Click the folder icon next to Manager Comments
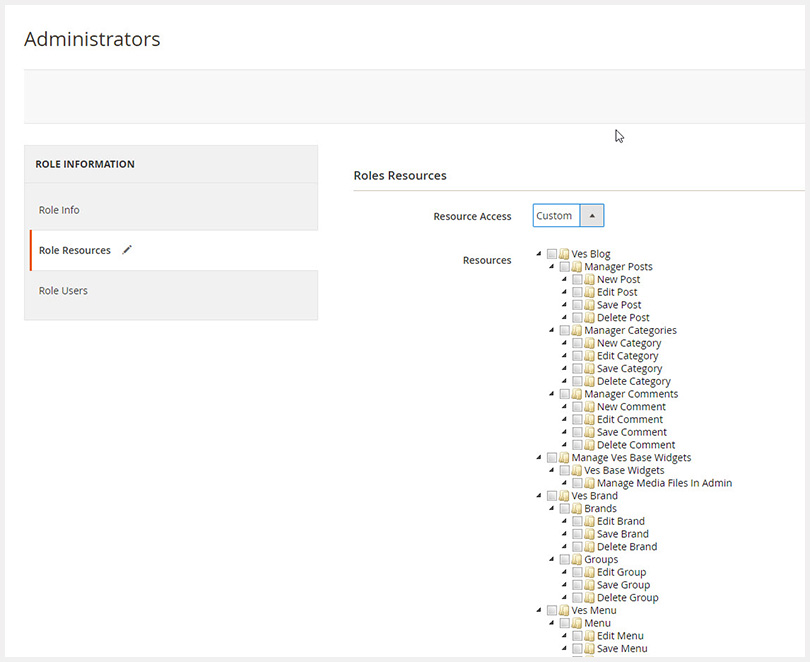 tap(577, 394)
